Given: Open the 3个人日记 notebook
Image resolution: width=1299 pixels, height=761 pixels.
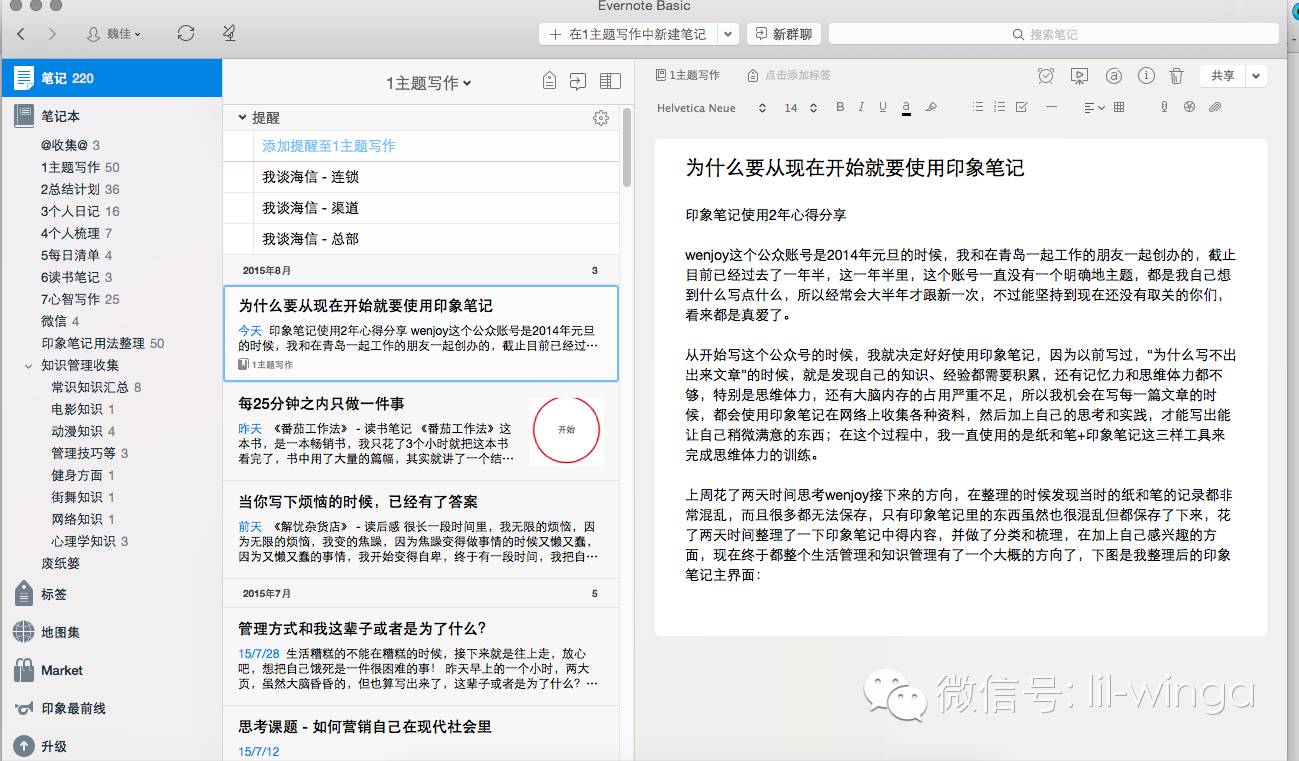Looking at the screenshot, I should [80, 211].
